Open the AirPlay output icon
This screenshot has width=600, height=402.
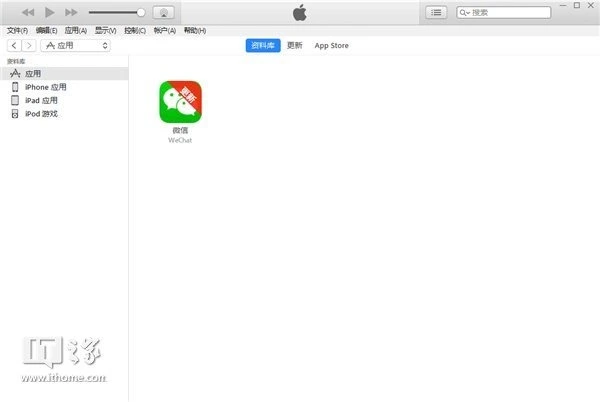pyautogui.click(x=165, y=12)
